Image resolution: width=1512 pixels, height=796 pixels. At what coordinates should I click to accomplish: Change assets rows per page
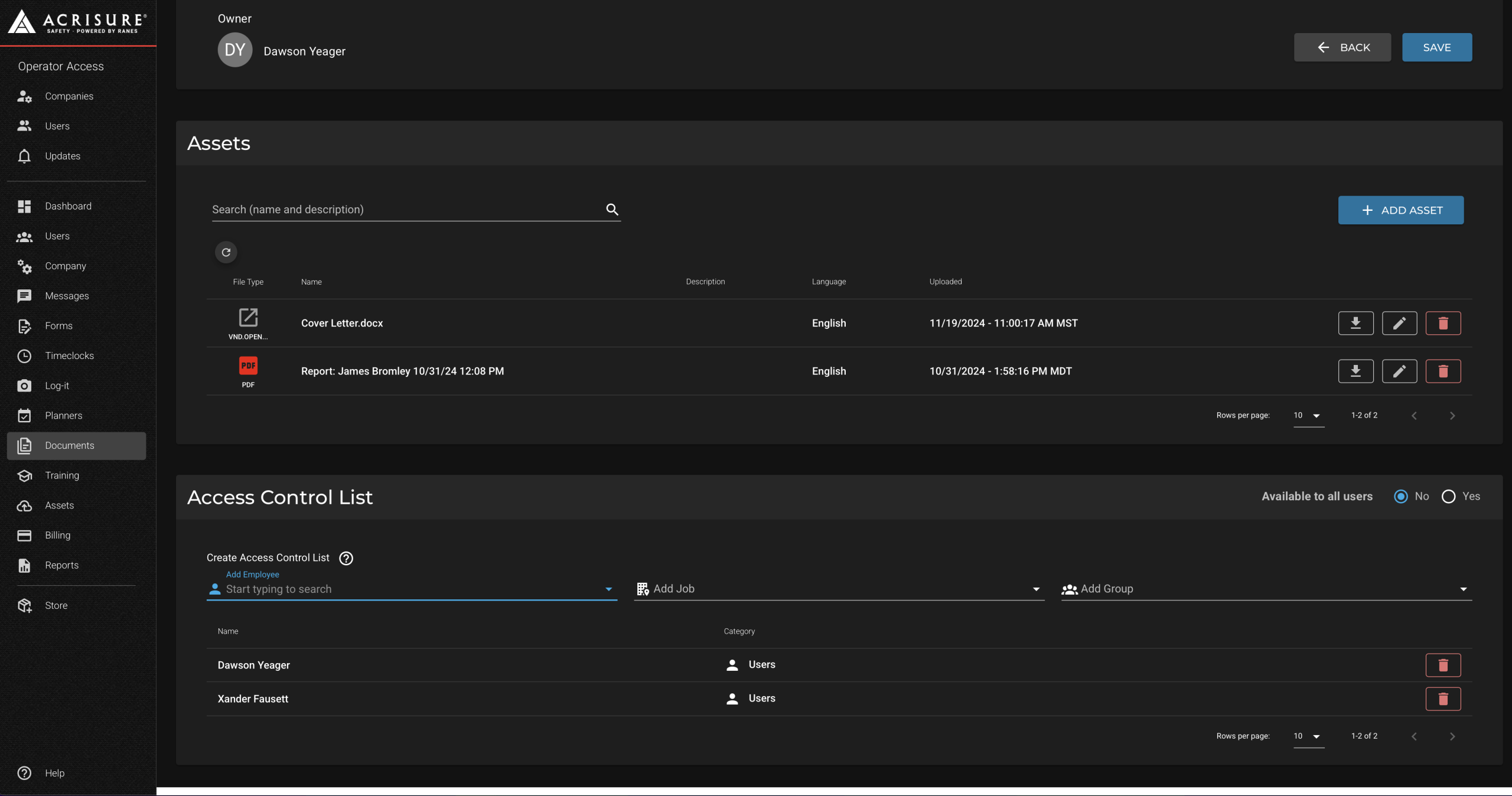(x=1308, y=416)
